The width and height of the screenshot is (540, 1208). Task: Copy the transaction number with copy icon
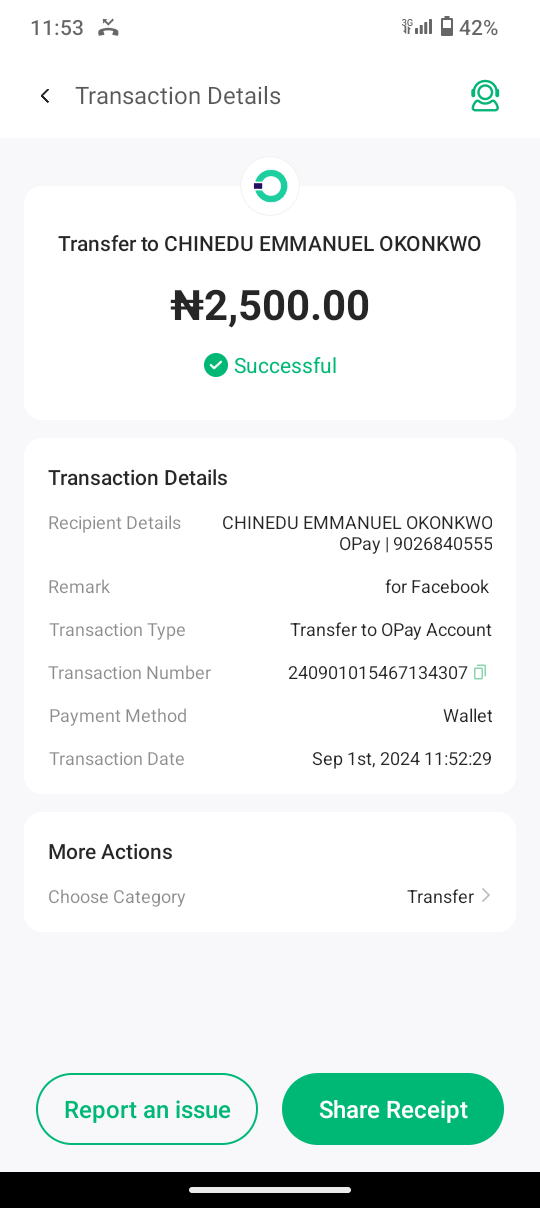pos(480,673)
